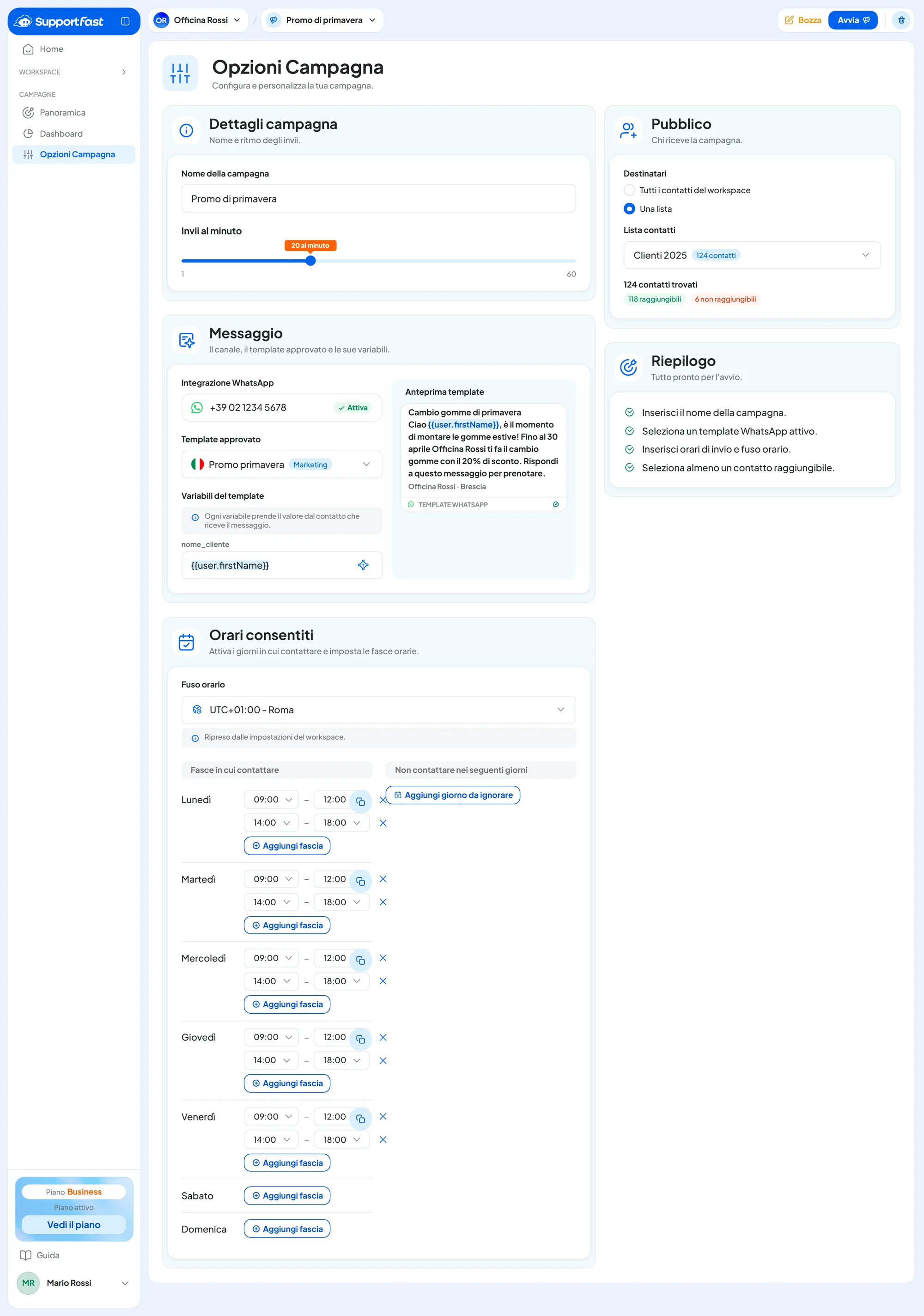Open the Promo primavera template dropdown

282,464
